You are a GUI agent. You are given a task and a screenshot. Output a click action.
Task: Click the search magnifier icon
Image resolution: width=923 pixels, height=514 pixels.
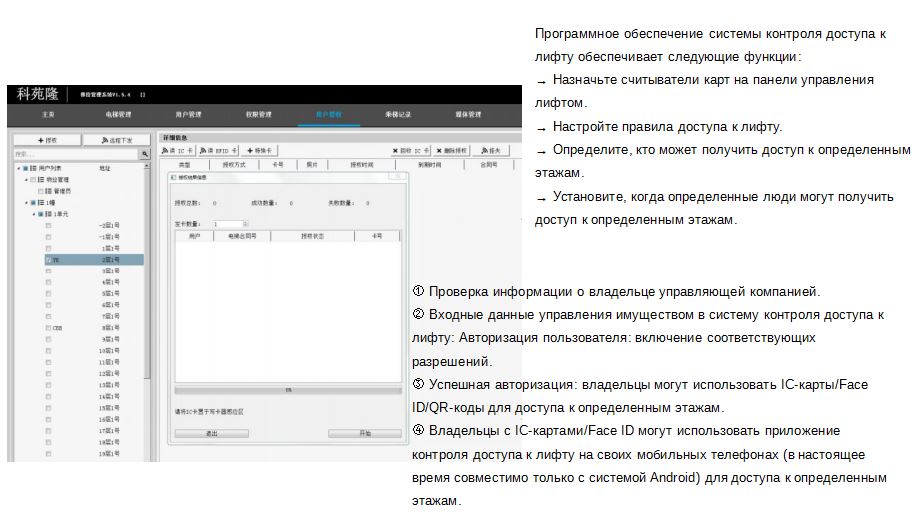tap(144, 154)
